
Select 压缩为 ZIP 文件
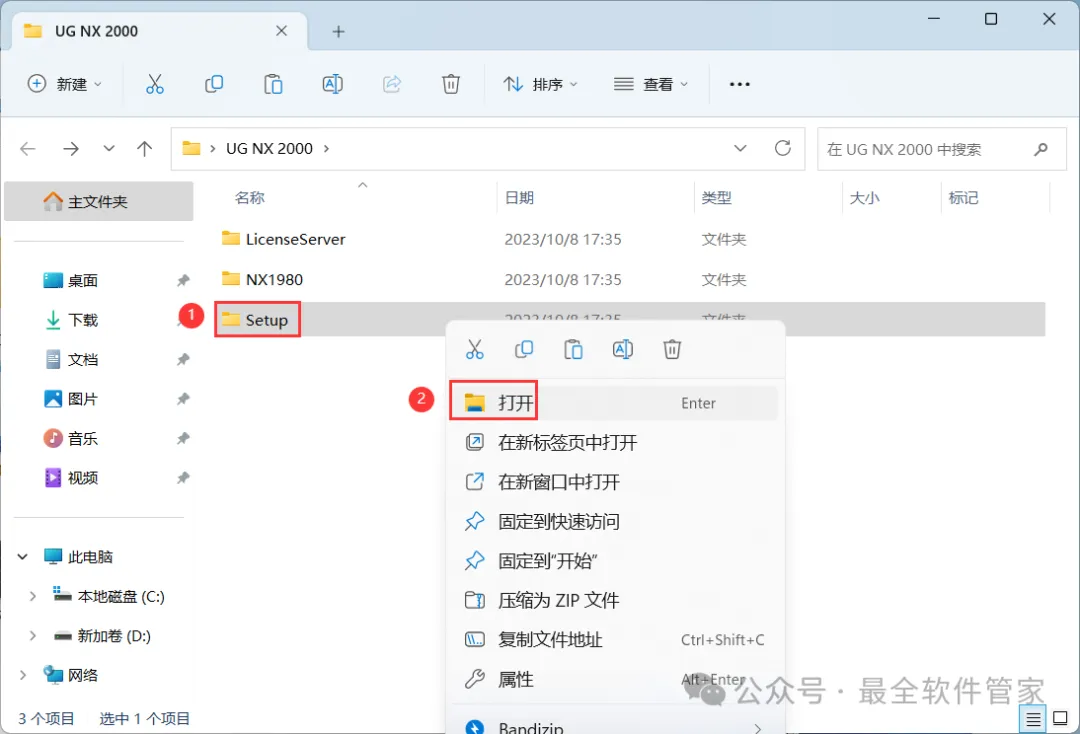(x=615, y=600)
